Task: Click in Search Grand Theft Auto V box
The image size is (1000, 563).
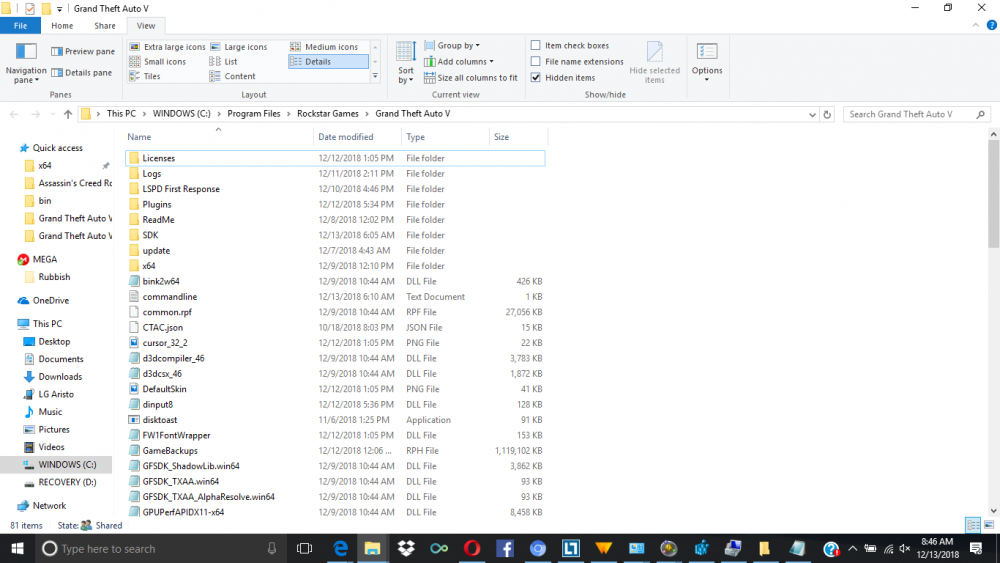Action: (916, 114)
